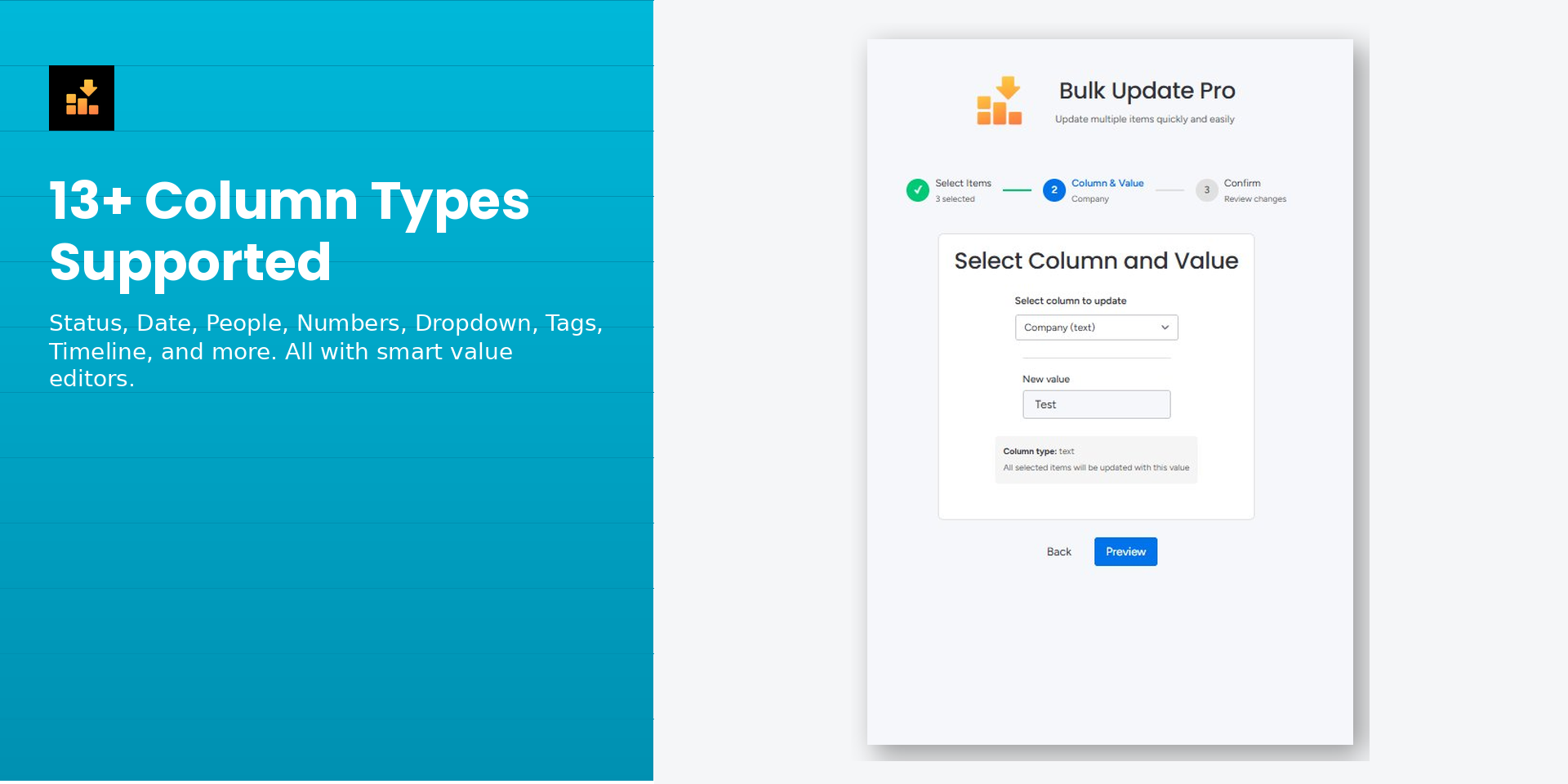The image size is (1568, 784).
Task: Click the Bulk Update Pro title
Action: tap(1147, 91)
